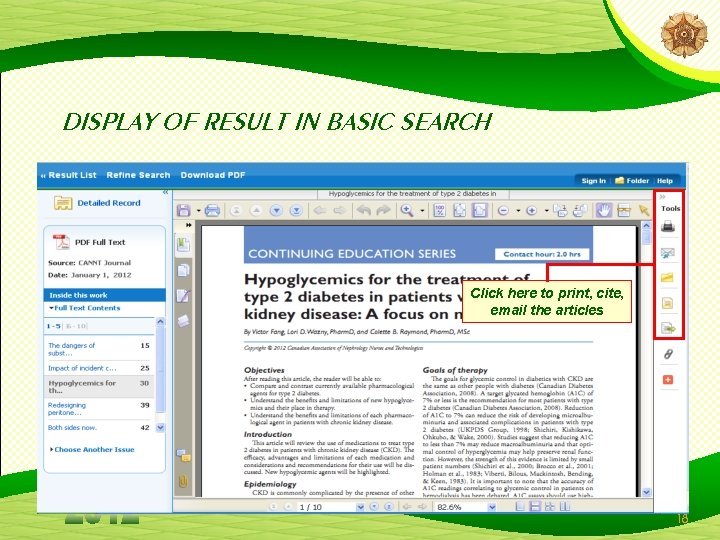720x540 pixels.
Task: Click the Permalink chain icon
Action: point(668,354)
